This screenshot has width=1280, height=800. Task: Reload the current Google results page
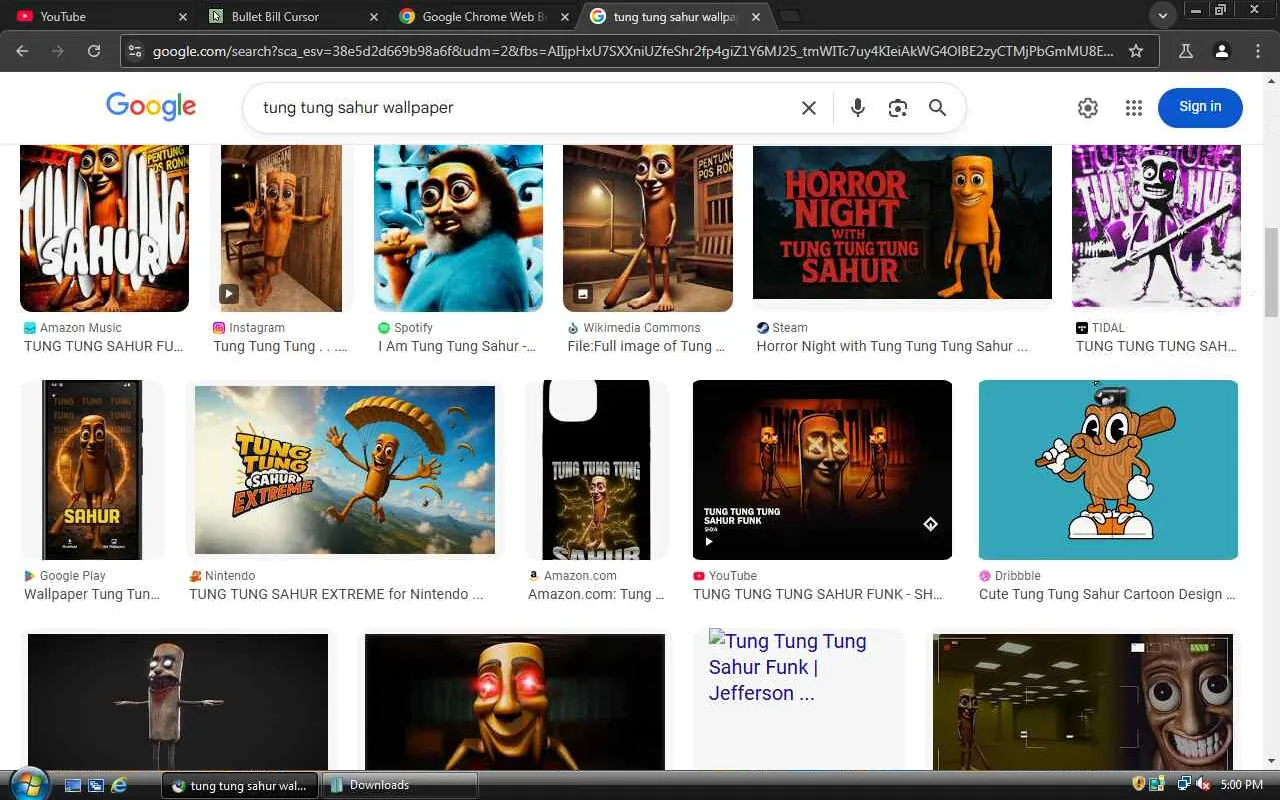pyautogui.click(x=94, y=51)
